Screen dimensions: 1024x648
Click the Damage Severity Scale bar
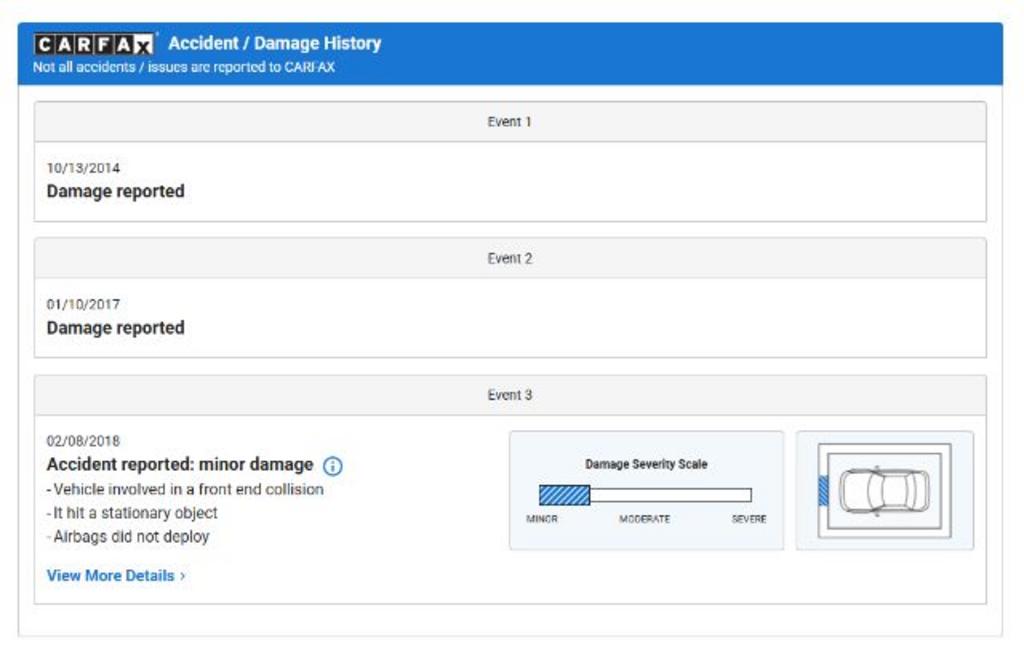tap(645, 495)
